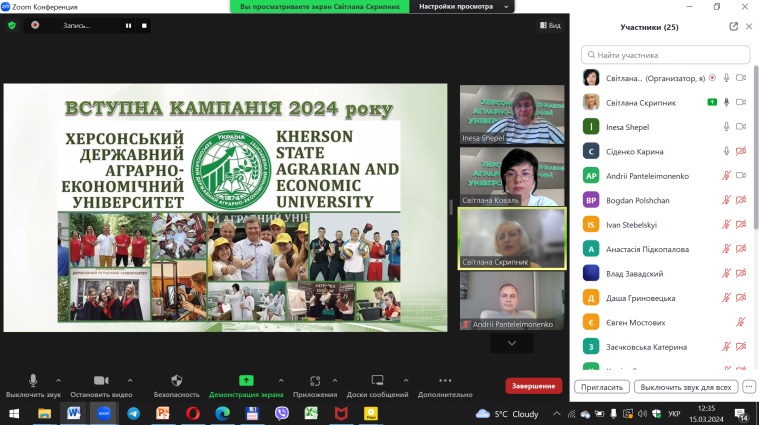The width and height of the screenshot is (759, 425).
Task: Open Windows Start menu
Action: point(14,413)
